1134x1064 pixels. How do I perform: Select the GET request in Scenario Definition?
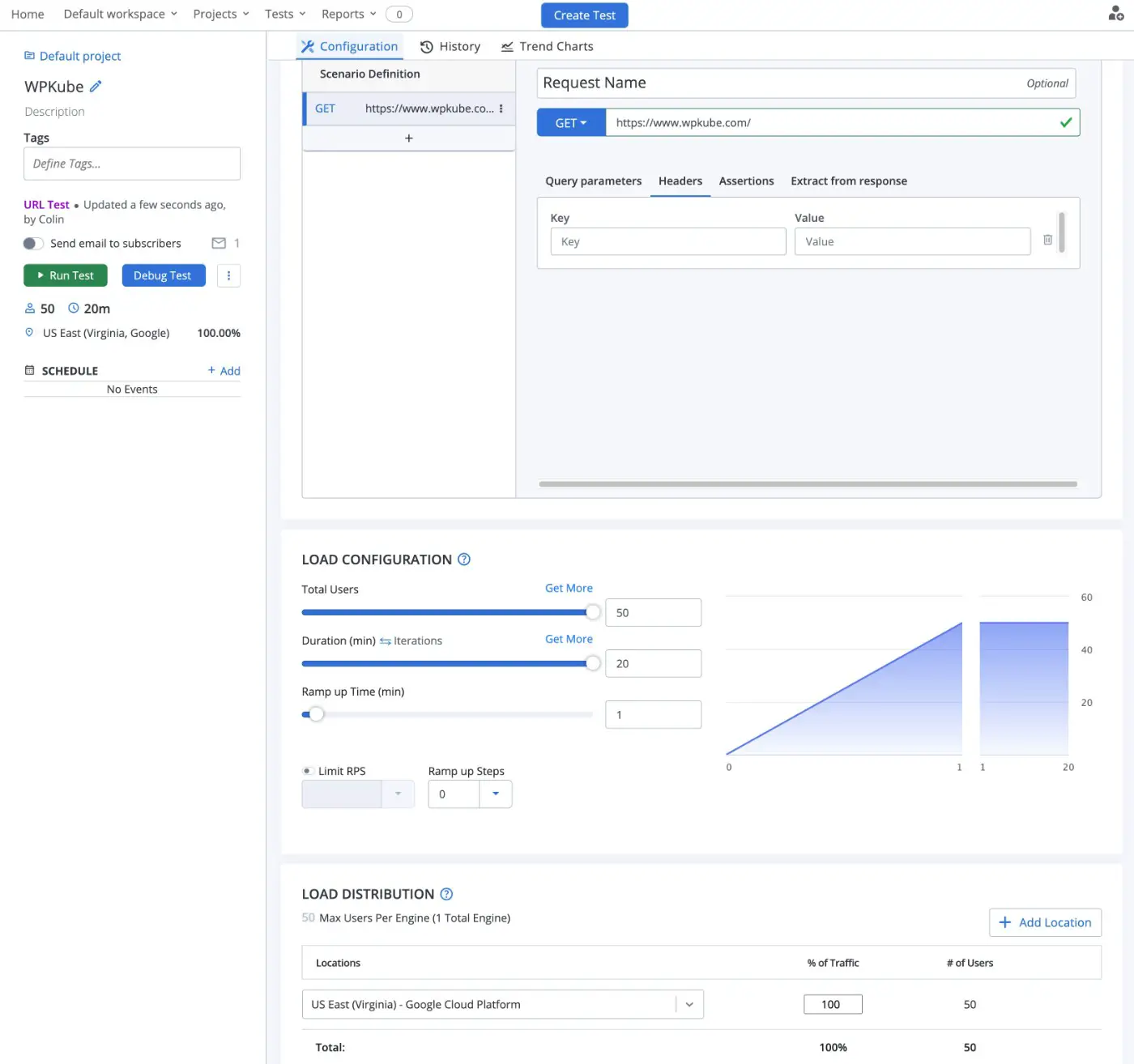click(x=409, y=109)
